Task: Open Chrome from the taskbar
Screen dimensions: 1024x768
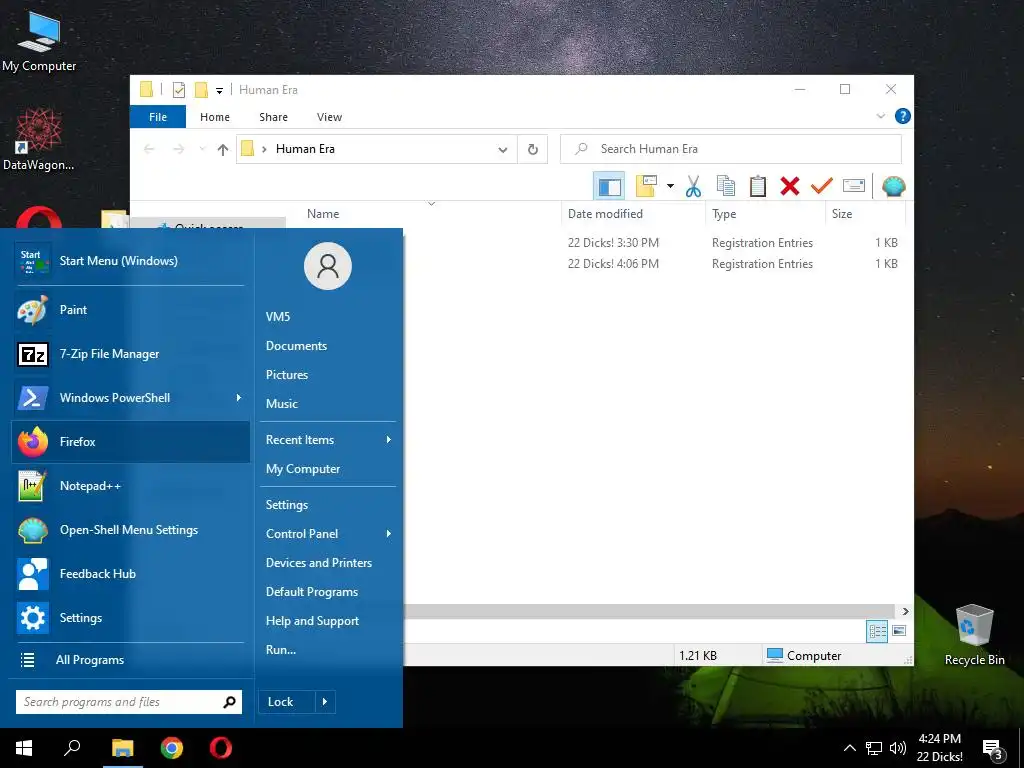Action: tap(172, 748)
